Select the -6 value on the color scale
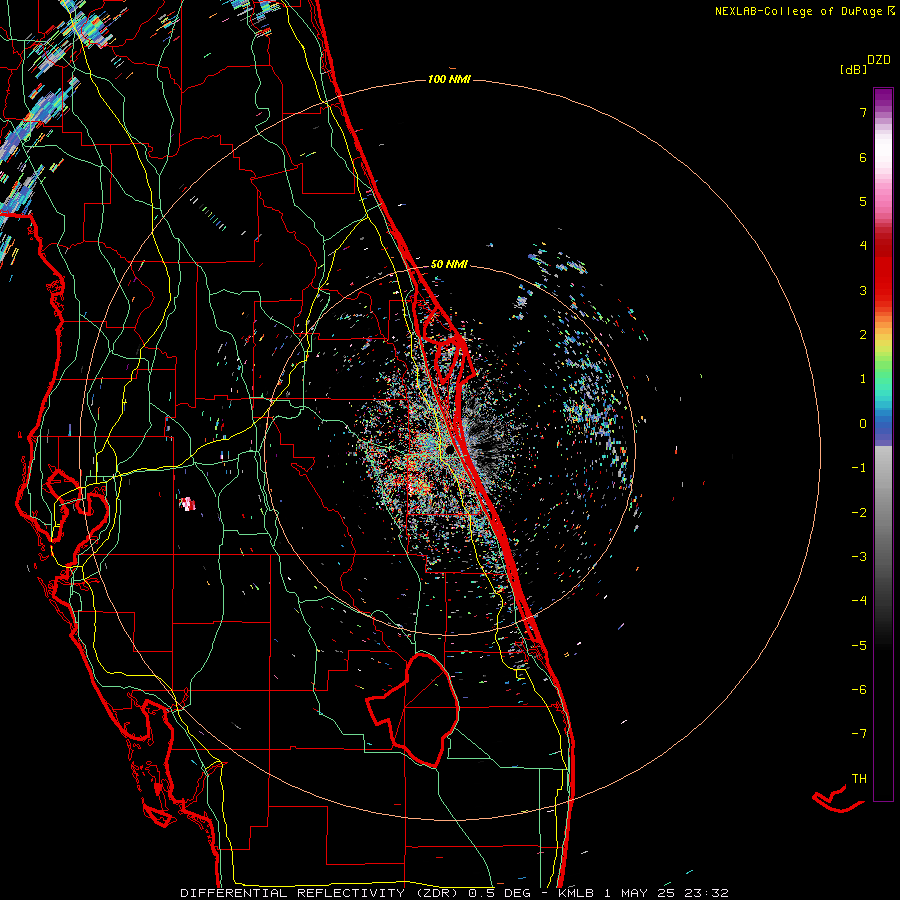Image resolution: width=900 pixels, height=900 pixels. click(x=859, y=689)
